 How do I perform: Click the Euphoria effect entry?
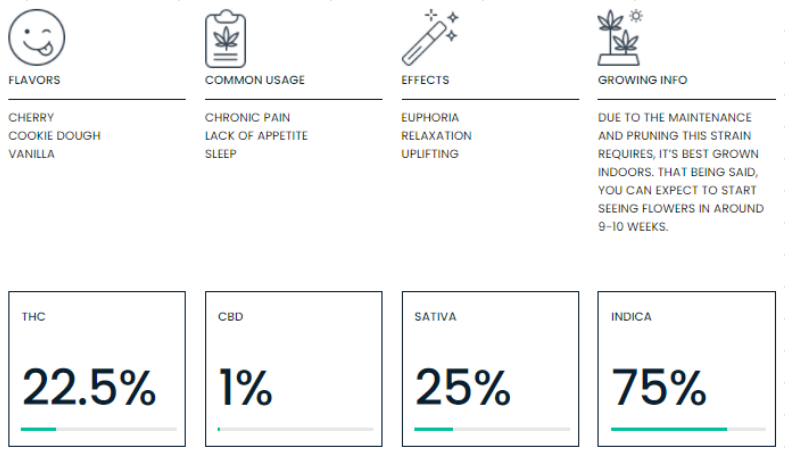(430, 118)
